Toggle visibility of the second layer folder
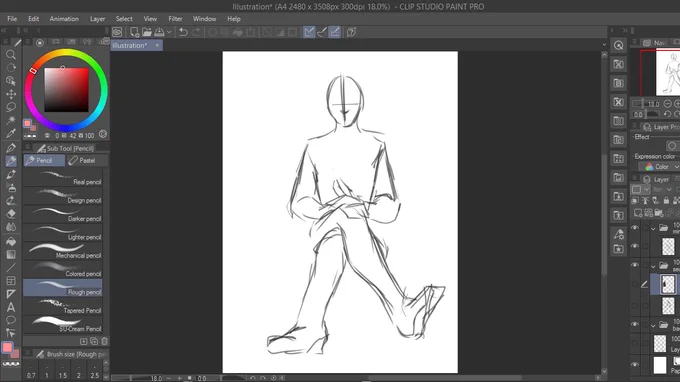This screenshot has width=680, height=382. (635, 265)
